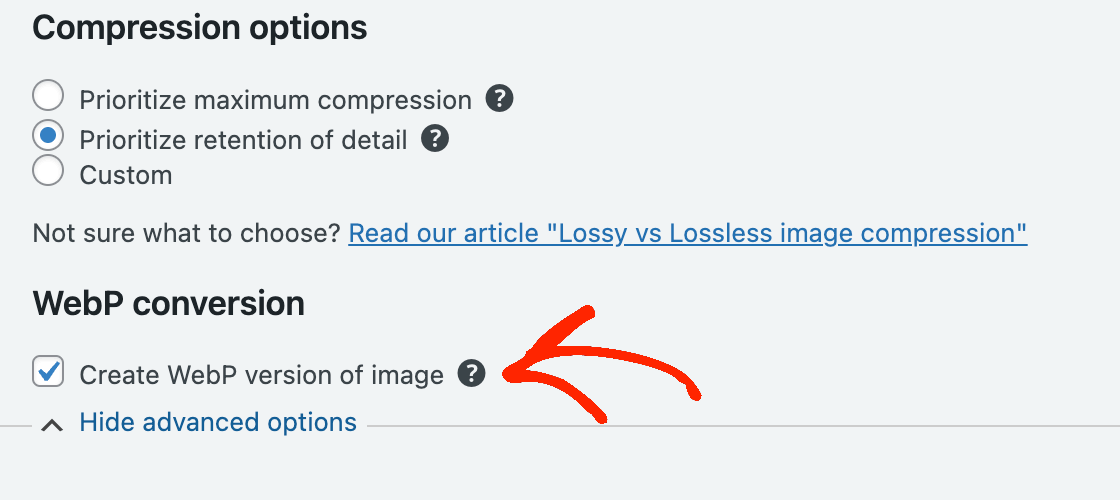Collapse using the Hide advanced options link

pos(218,422)
